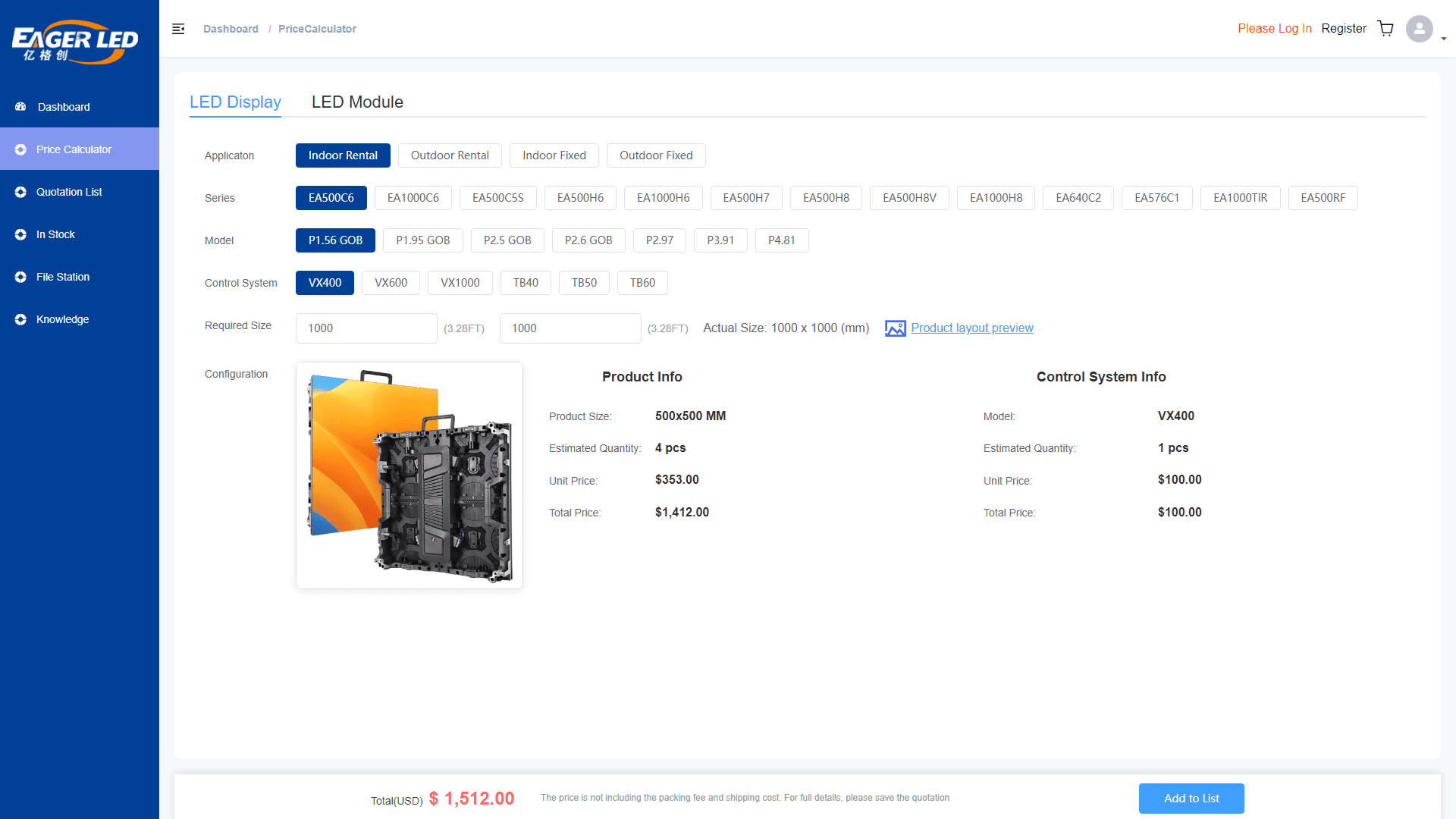1456x819 pixels.
Task: Select the P4.81 model
Action: 782,240
